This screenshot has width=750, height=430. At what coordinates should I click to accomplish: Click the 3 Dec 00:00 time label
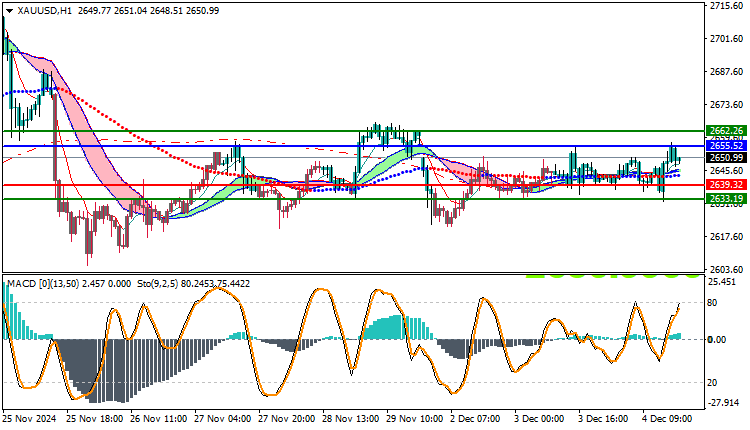click(x=540, y=419)
